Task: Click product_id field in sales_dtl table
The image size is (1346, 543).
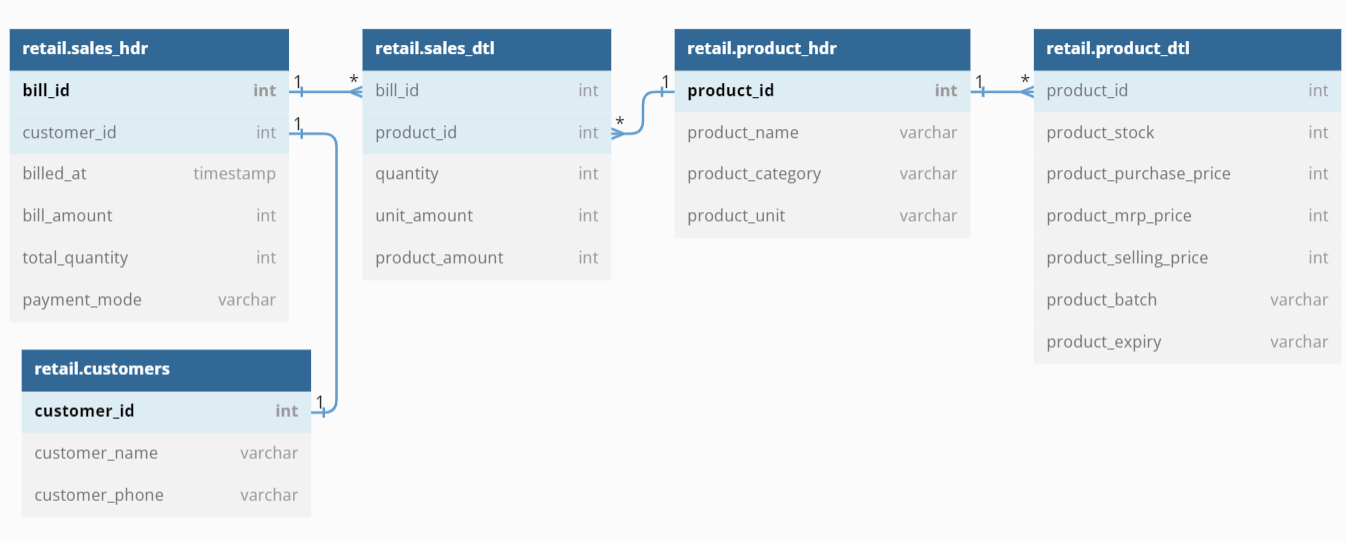Action: coord(486,133)
